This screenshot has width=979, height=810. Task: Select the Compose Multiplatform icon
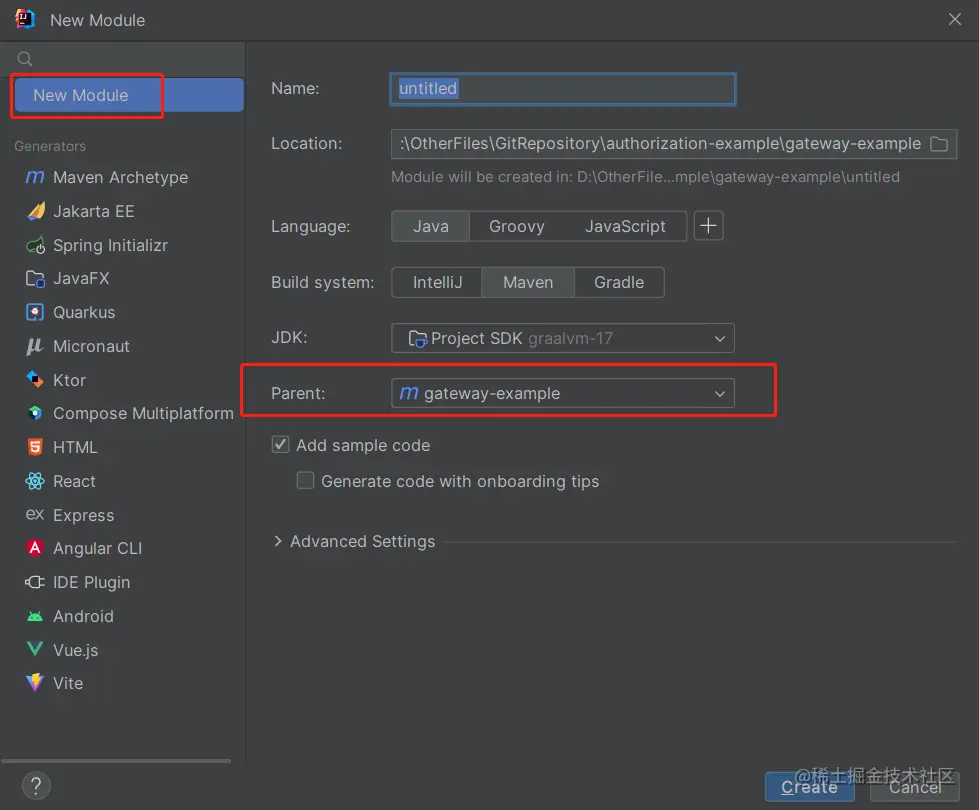35,413
